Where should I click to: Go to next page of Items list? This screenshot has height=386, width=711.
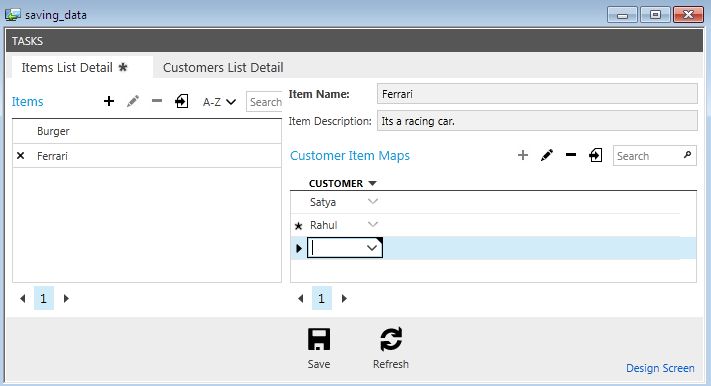click(66, 298)
